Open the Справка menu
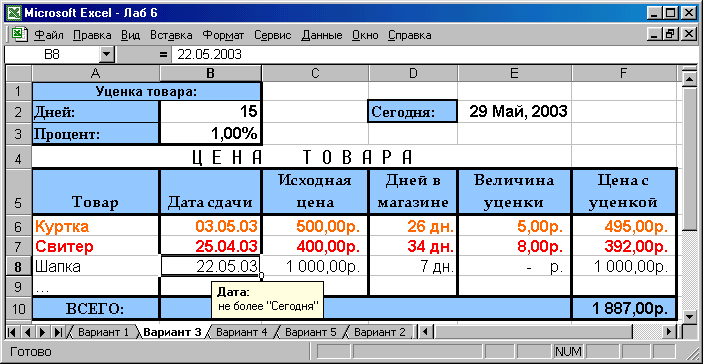This screenshot has width=703, height=364. click(x=409, y=35)
